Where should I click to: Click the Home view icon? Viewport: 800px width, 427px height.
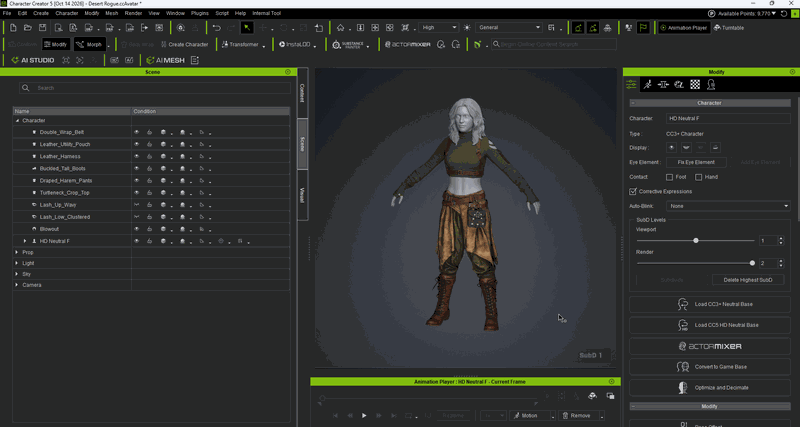point(340,28)
